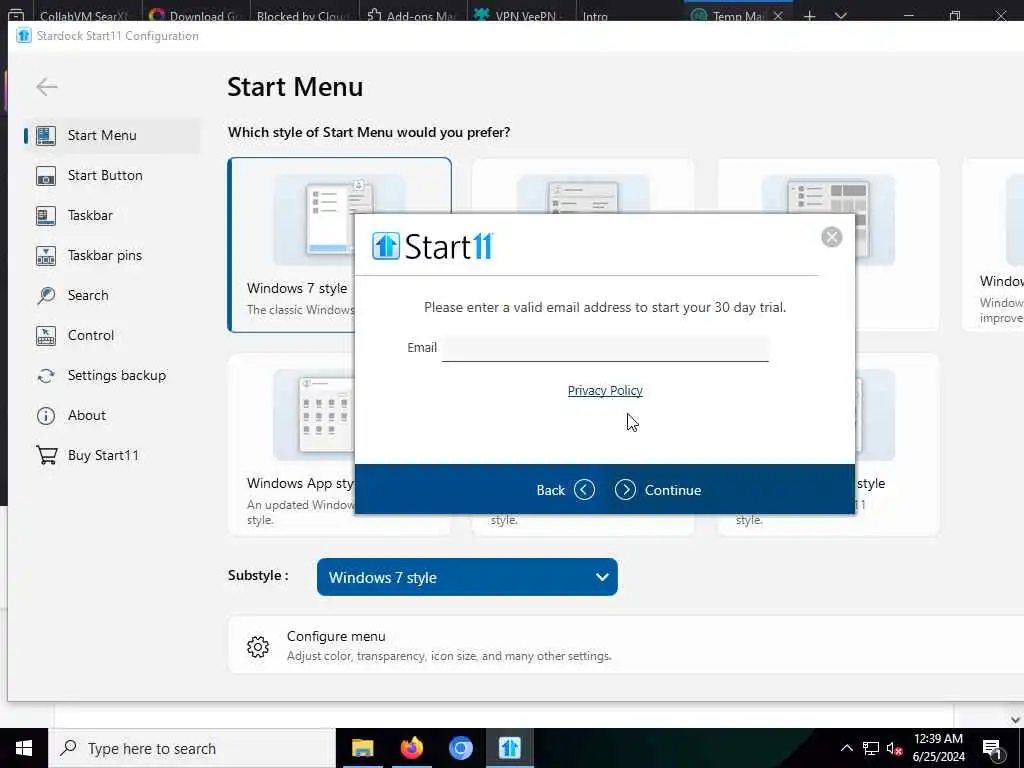The height and width of the screenshot is (768, 1024).
Task: Go back with the sidebar arrow
Action: pyautogui.click(x=47, y=86)
